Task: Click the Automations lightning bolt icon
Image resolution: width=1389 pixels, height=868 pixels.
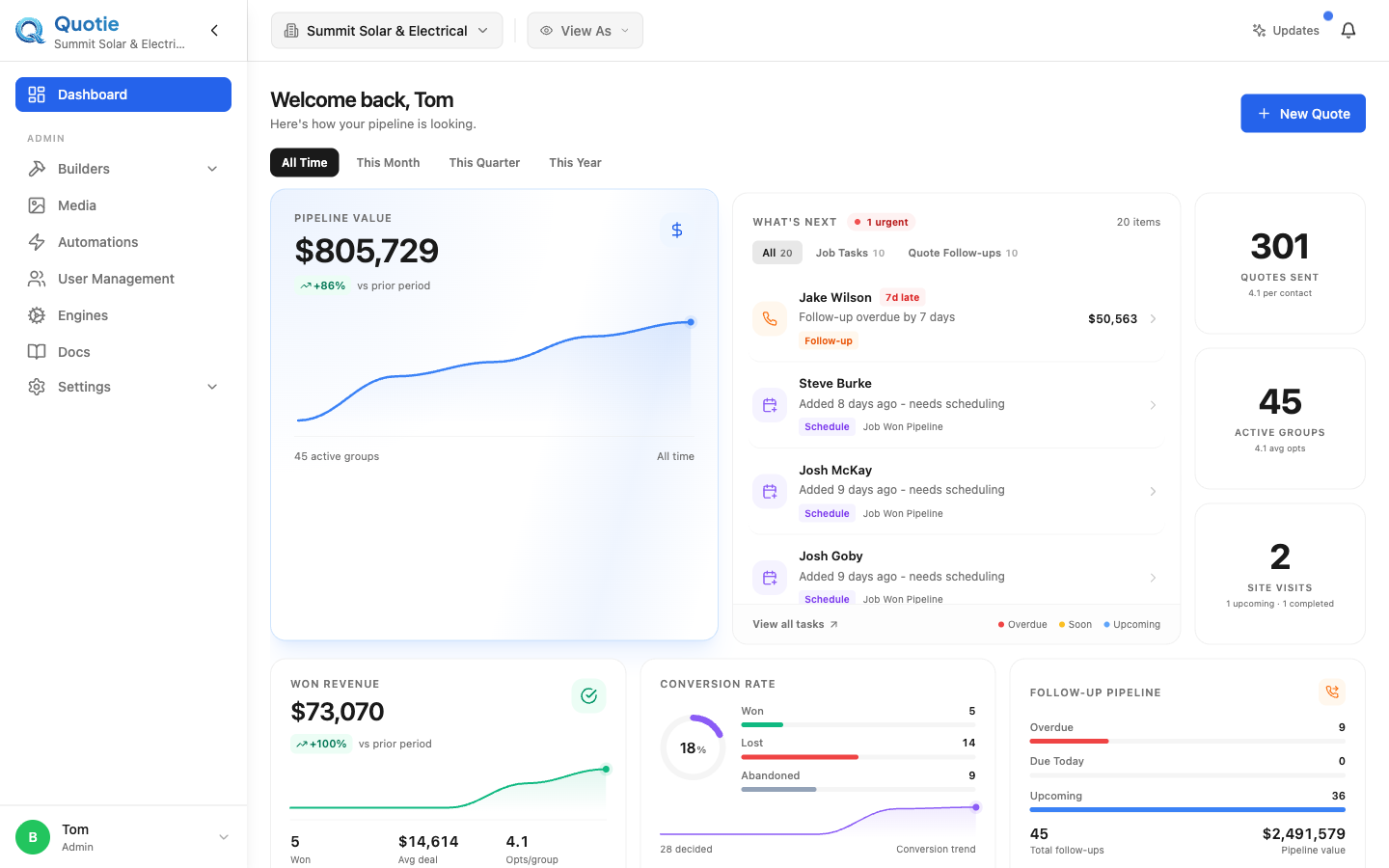Action: [37, 242]
